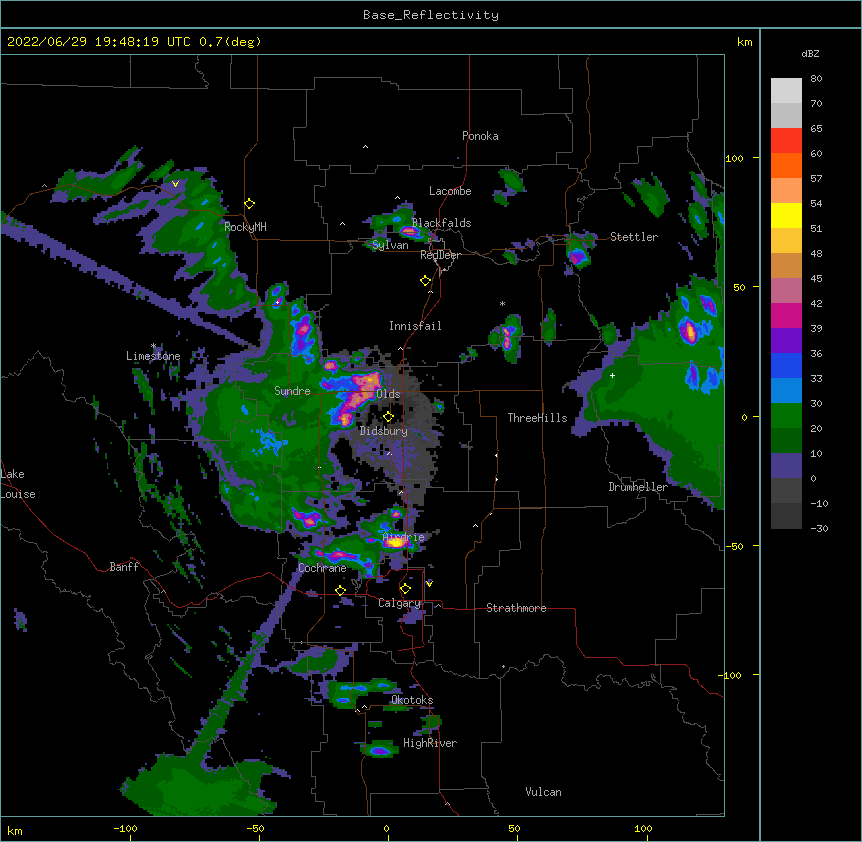This screenshot has width=862, height=842.
Task: Click the Sundre city label
Action: (292, 391)
